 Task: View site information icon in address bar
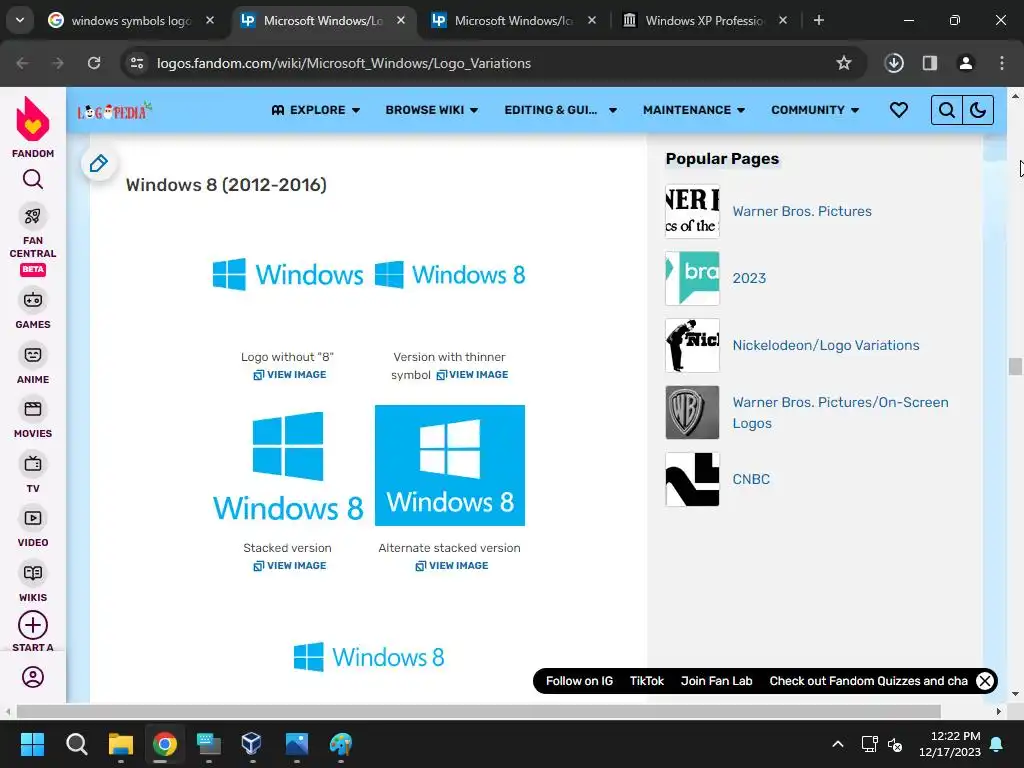click(x=137, y=63)
